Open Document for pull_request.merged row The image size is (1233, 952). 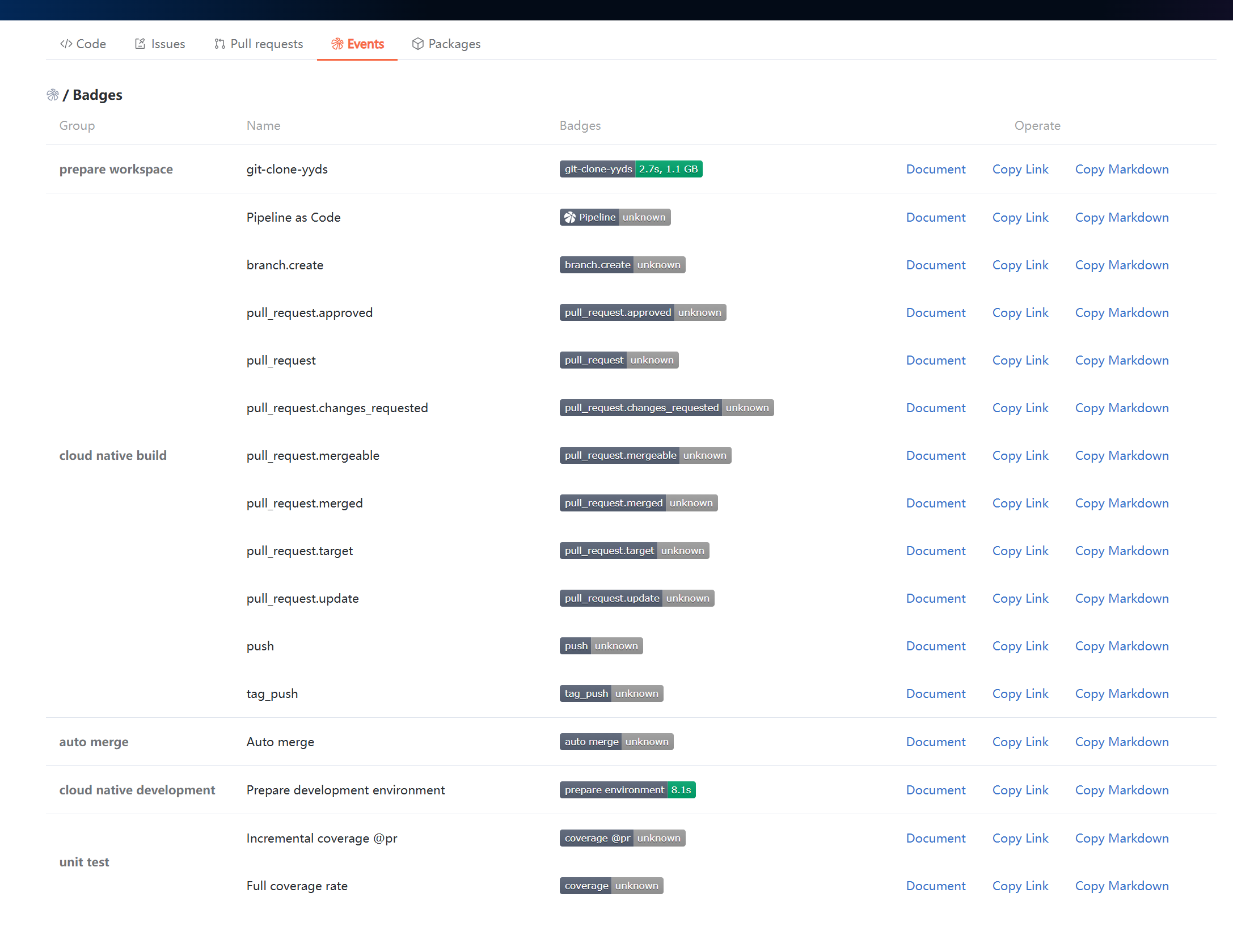(x=935, y=503)
